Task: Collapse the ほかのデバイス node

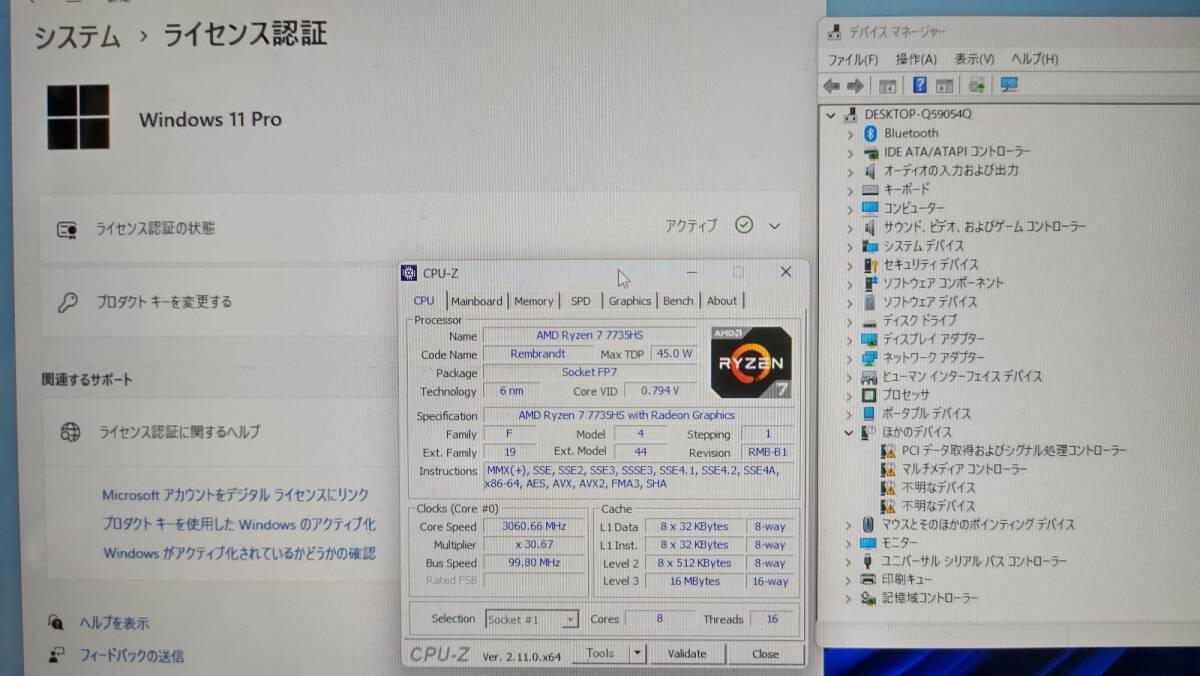Action: (x=850, y=432)
